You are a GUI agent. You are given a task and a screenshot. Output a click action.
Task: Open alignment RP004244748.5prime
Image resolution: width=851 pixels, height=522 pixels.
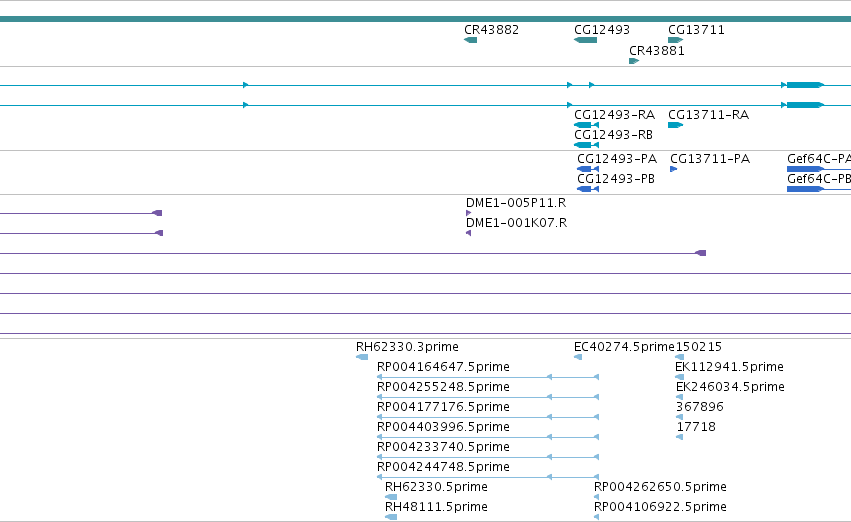pos(488,478)
